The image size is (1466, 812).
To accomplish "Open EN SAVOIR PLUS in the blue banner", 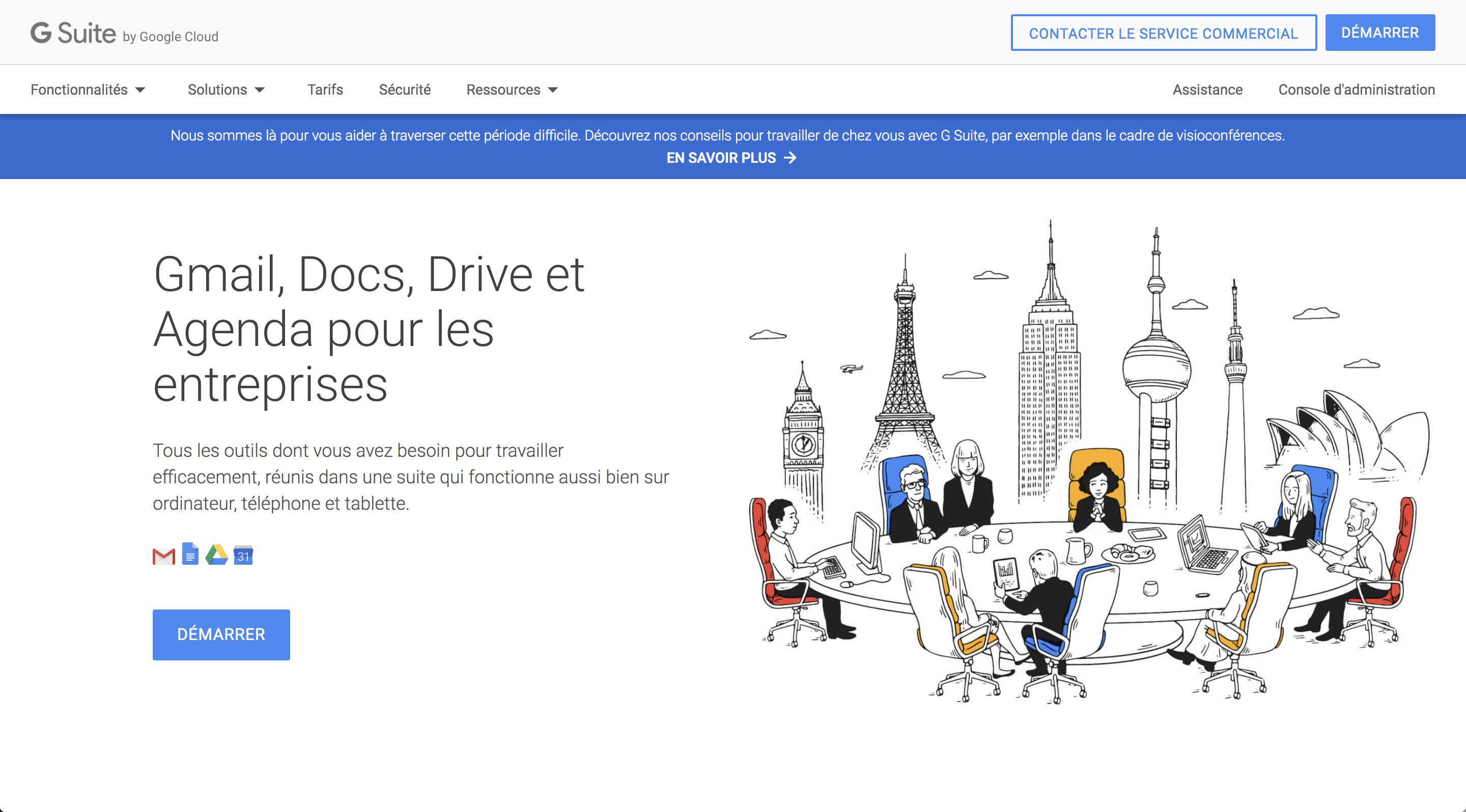I will pyautogui.click(x=721, y=158).
